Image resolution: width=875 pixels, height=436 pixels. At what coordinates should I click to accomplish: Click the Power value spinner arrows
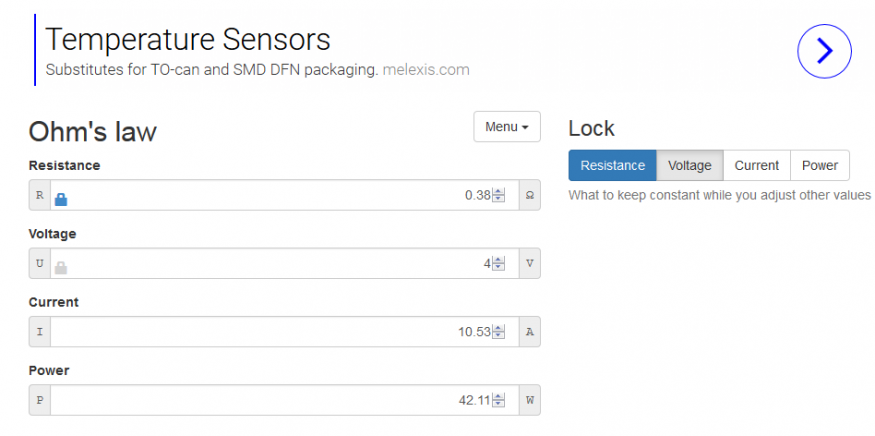point(499,400)
